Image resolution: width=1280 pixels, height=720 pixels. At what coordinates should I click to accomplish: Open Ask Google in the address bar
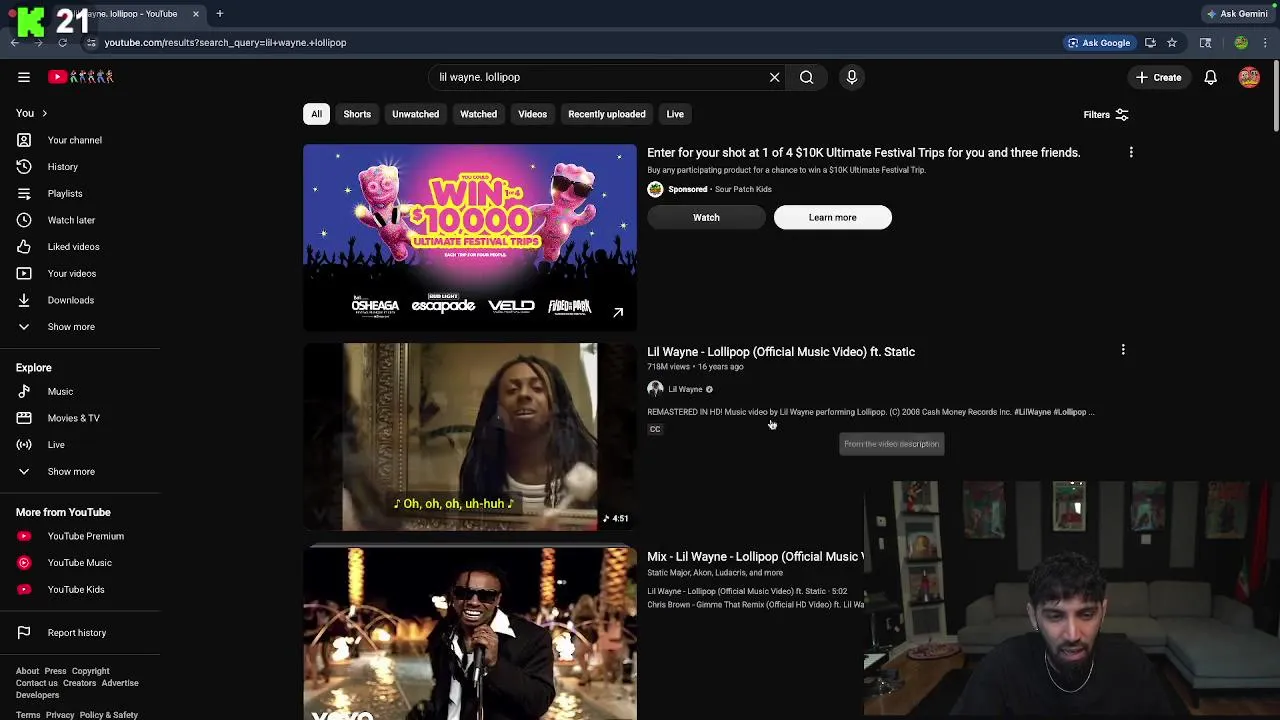pos(1098,43)
